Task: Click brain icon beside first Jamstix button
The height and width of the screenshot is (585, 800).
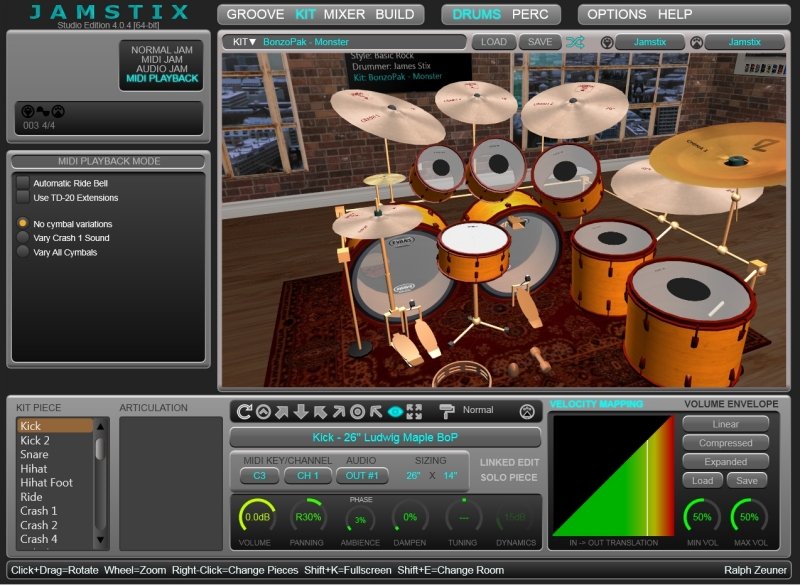Action: tap(607, 42)
